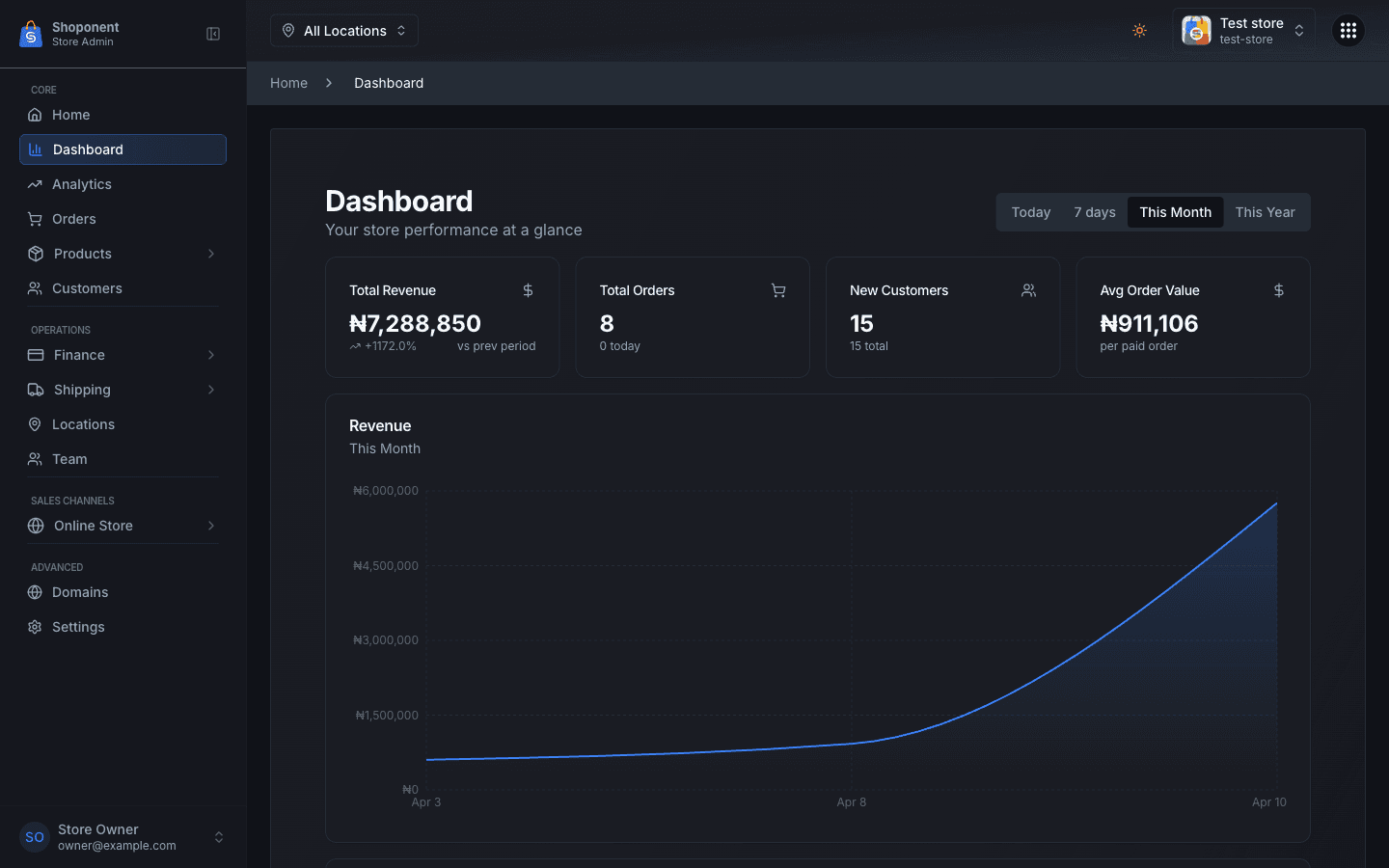Image resolution: width=1389 pixels, height=868 pixels.
Task: Click the Avg Order Value ₦911,106
Action: click(1149, 323)
